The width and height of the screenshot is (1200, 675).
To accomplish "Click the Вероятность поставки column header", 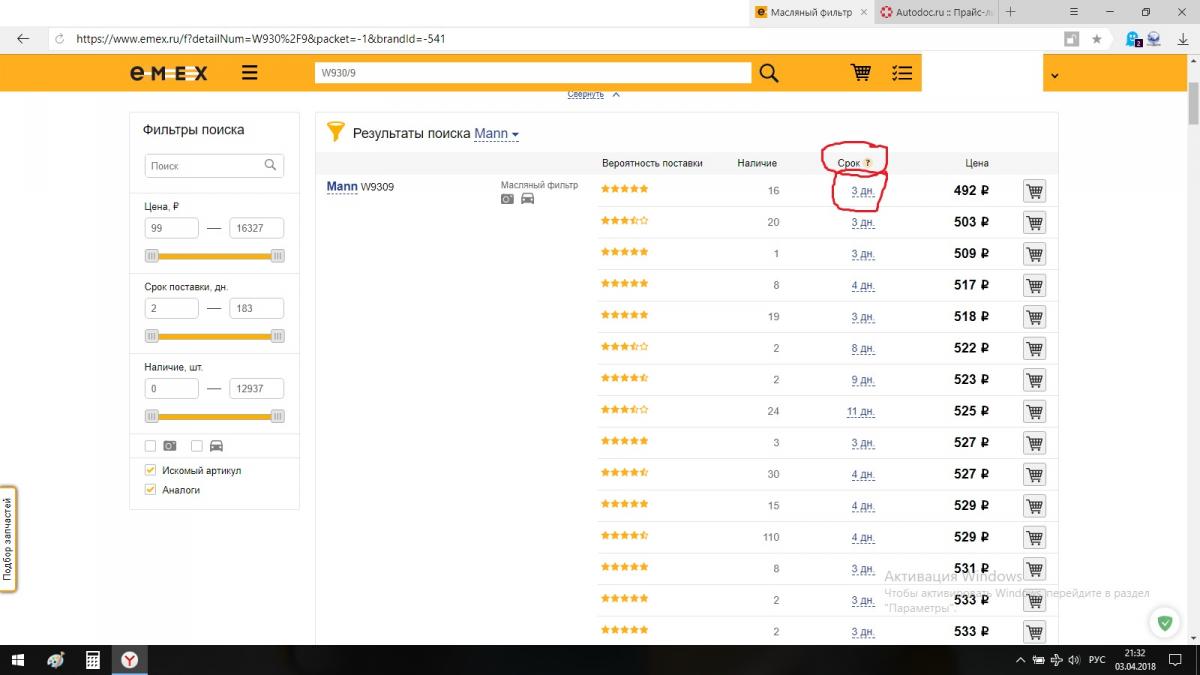I will point(652,163).
